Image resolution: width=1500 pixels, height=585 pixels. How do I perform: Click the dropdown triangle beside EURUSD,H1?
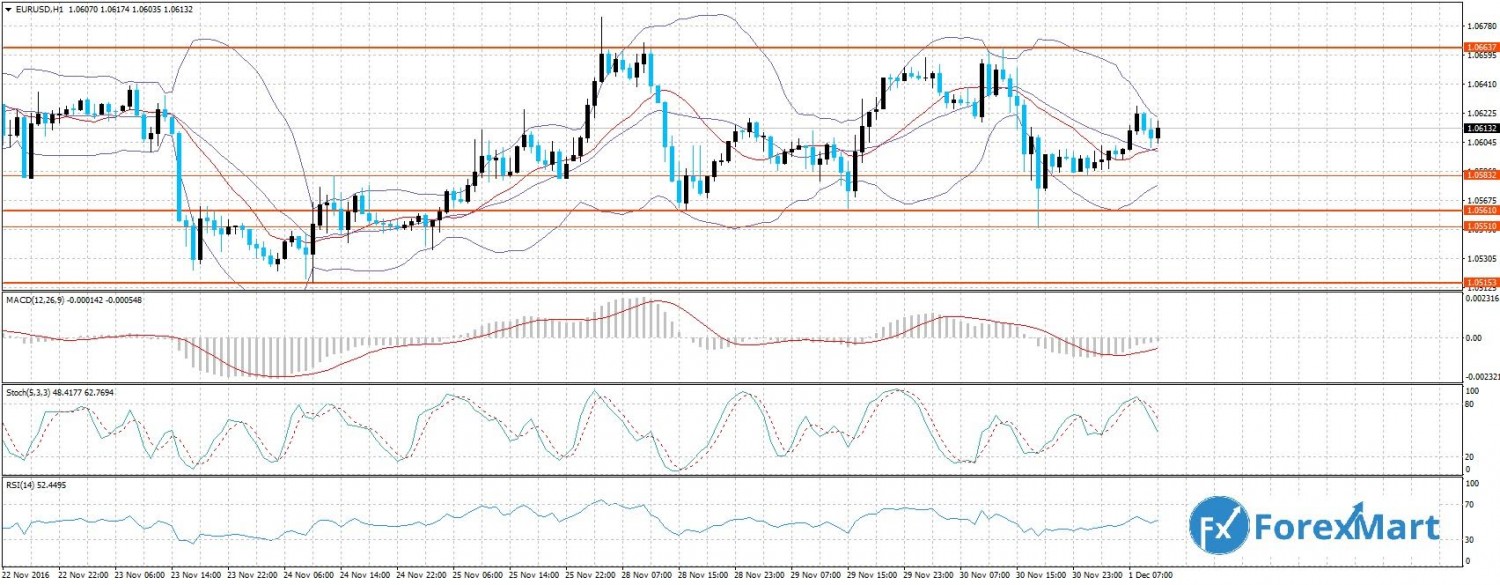(x=8, y=9)
